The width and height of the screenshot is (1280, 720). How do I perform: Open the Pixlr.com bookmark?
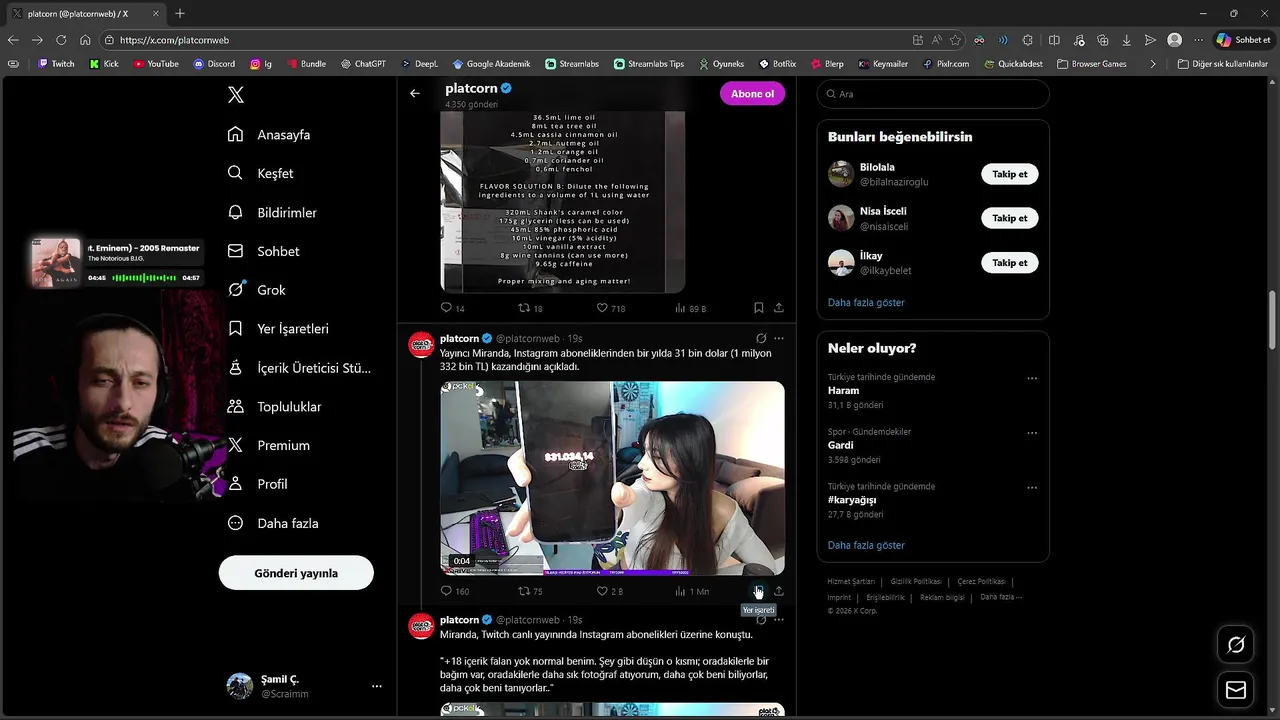point(946,64)
